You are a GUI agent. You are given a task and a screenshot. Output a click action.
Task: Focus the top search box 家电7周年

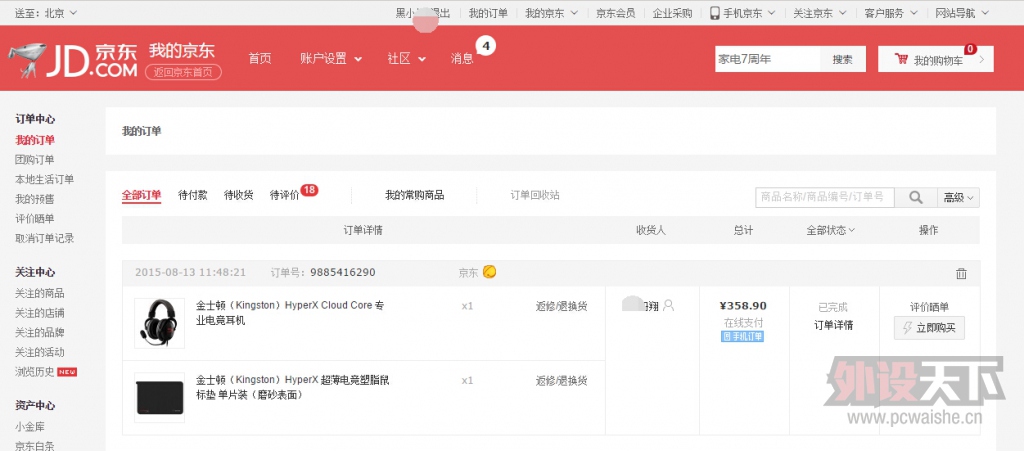point(767,59)
